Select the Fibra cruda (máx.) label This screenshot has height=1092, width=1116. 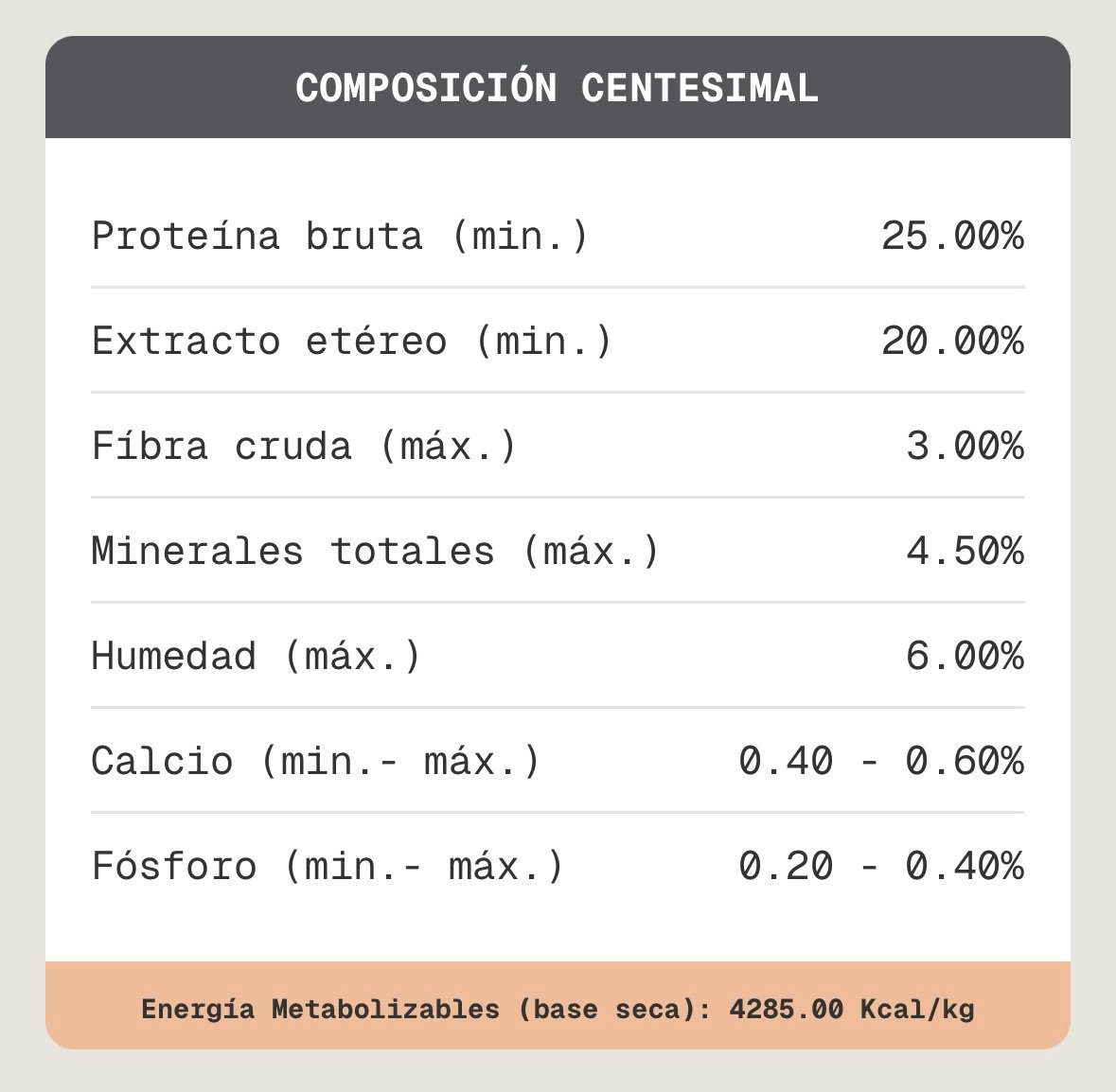(304, 446)
